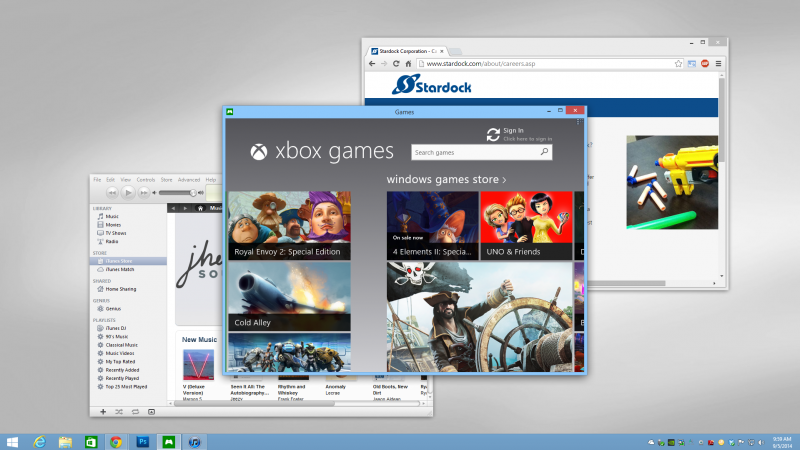Viewport: 800px width, 450px height.
Task: Click the add playlist plus icon in iTunes
Action: (103, 412)
